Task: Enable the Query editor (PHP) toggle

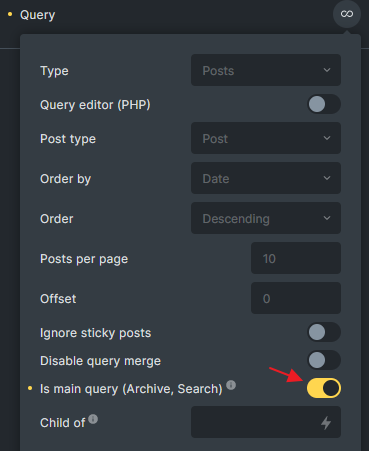Action: tap(324, 104)
